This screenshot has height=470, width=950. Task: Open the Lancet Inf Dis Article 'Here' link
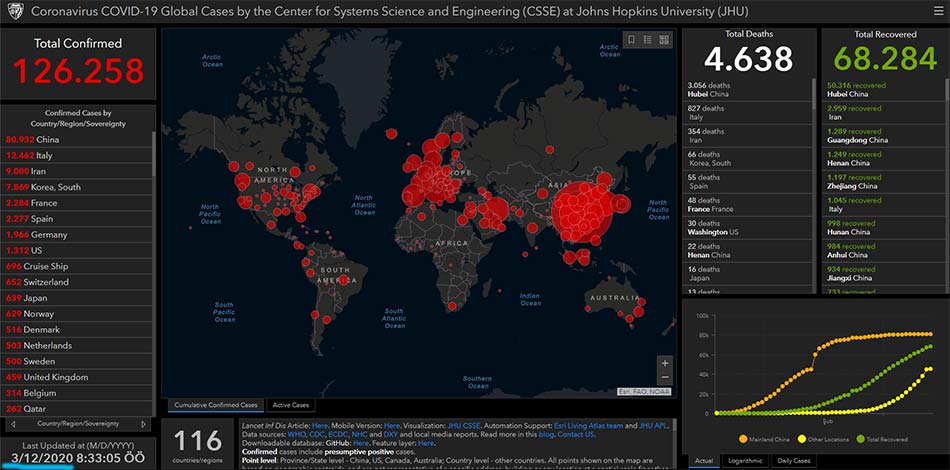pos(320,426)
